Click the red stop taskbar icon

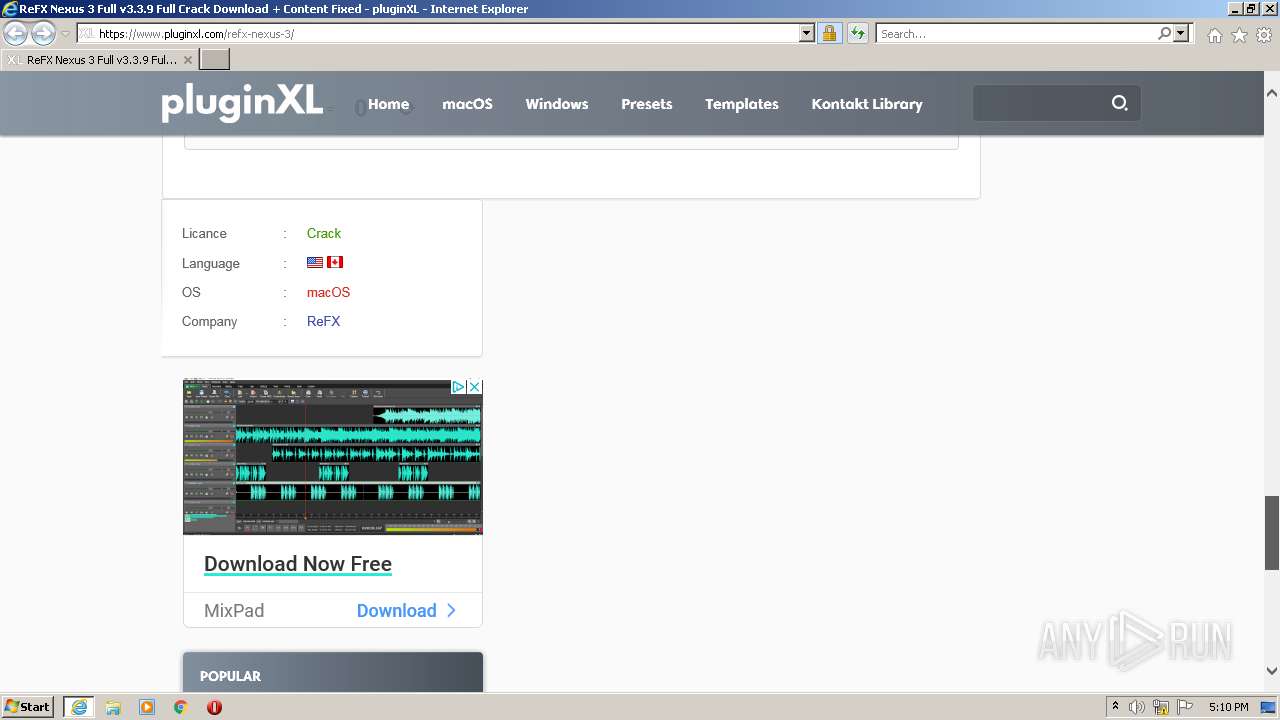tap(214, 707)
